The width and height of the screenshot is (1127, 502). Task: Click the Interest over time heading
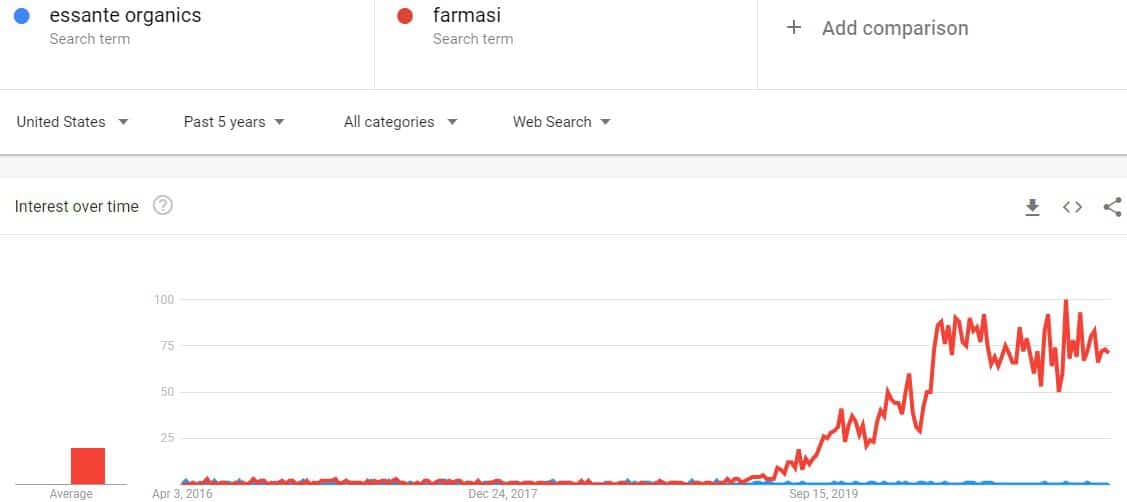(77, 206)
